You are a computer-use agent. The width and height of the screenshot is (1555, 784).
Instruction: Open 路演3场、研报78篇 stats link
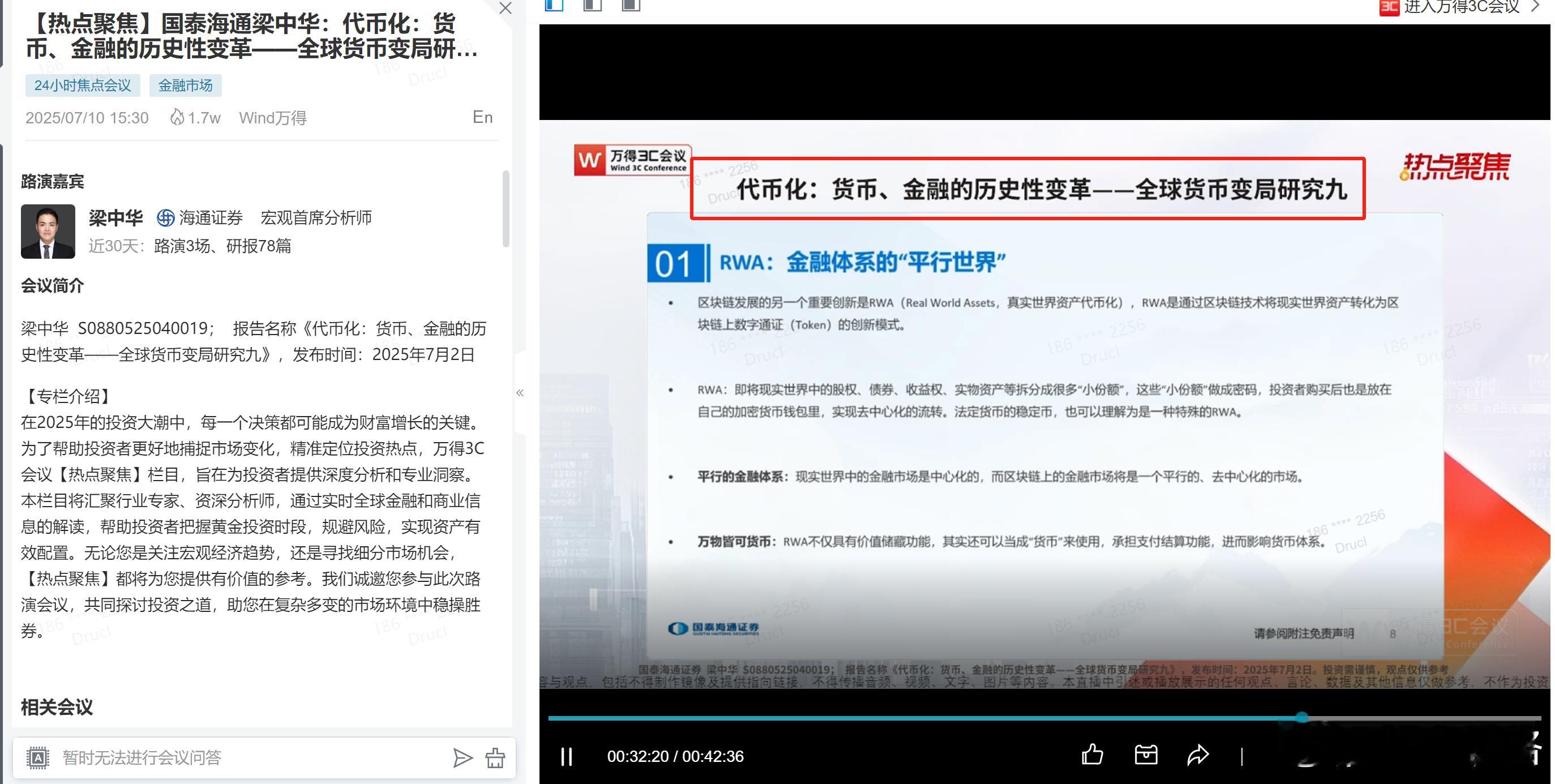click(222, 246)
